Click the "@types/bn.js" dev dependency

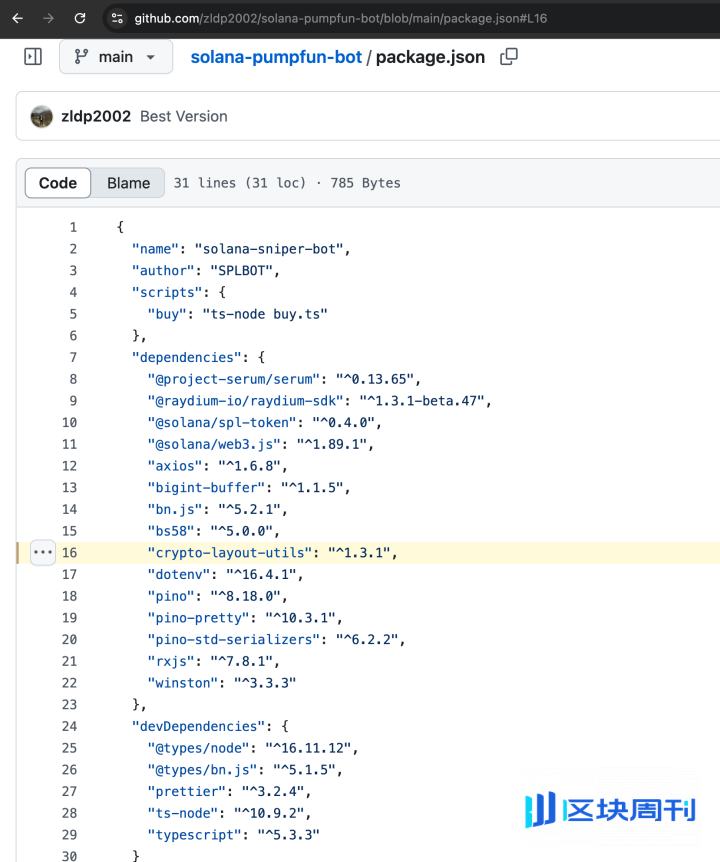coord(202,770)
